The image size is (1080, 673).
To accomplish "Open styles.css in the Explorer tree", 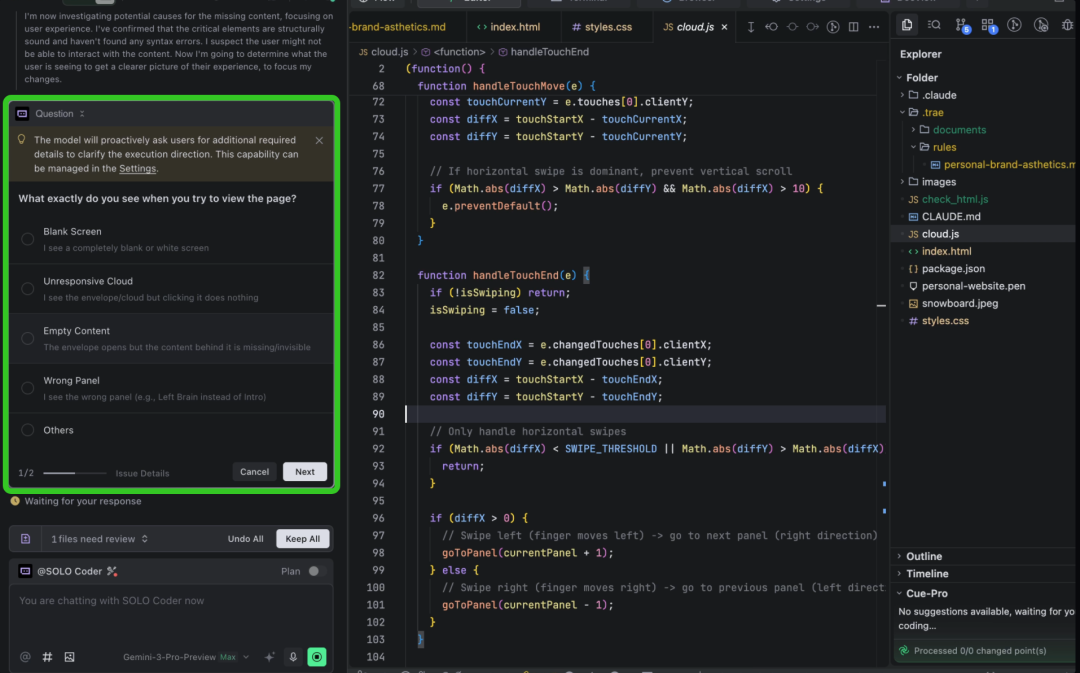I will (944, 321).
